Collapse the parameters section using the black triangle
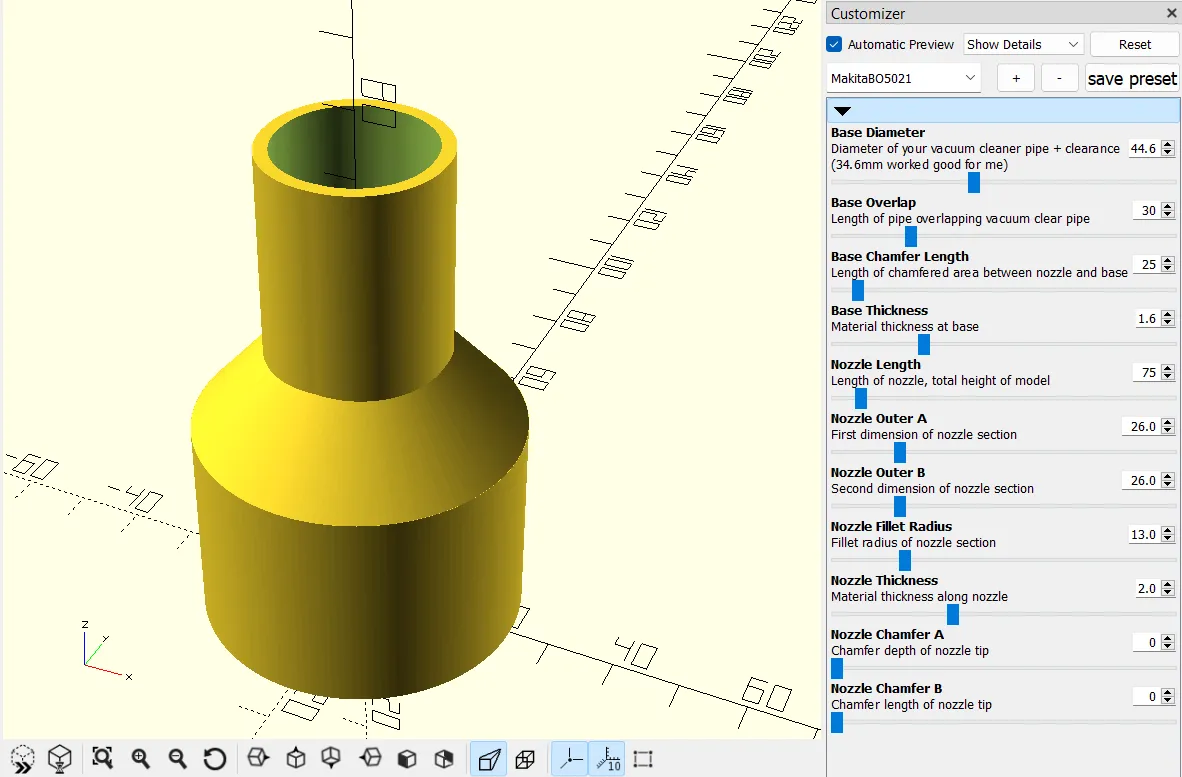Image resolution: width=1182 pixels, height=777 pixels. pyautogui.click(x=842, y=111)
